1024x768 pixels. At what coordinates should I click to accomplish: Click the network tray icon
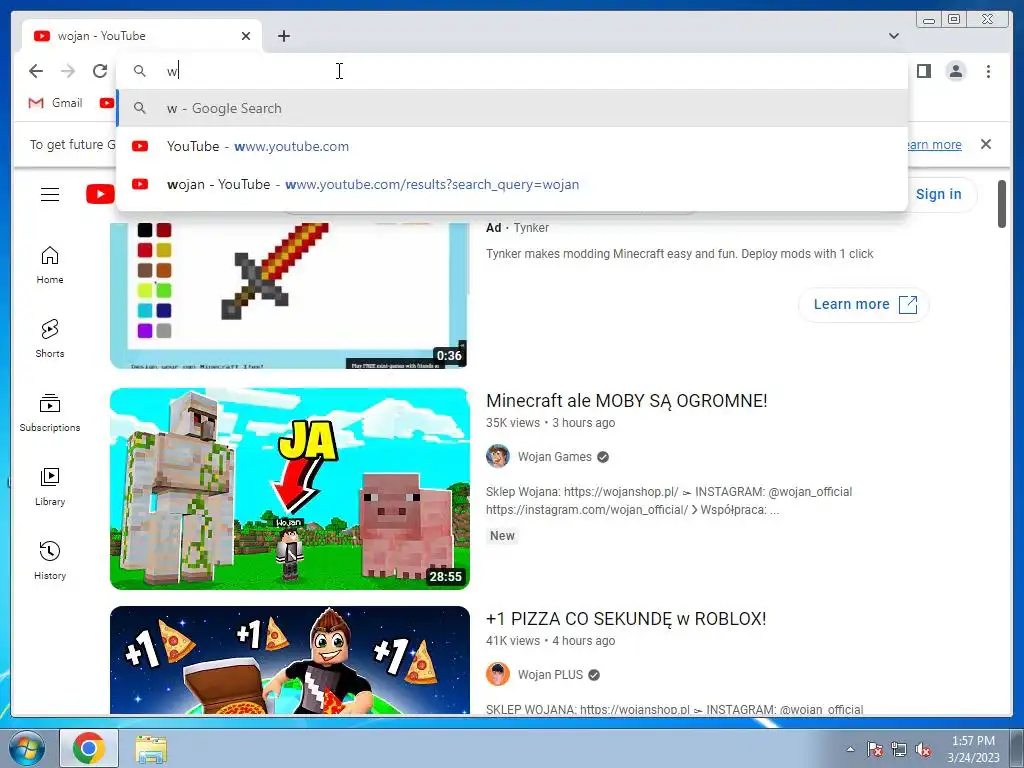[x=899, y=749]
